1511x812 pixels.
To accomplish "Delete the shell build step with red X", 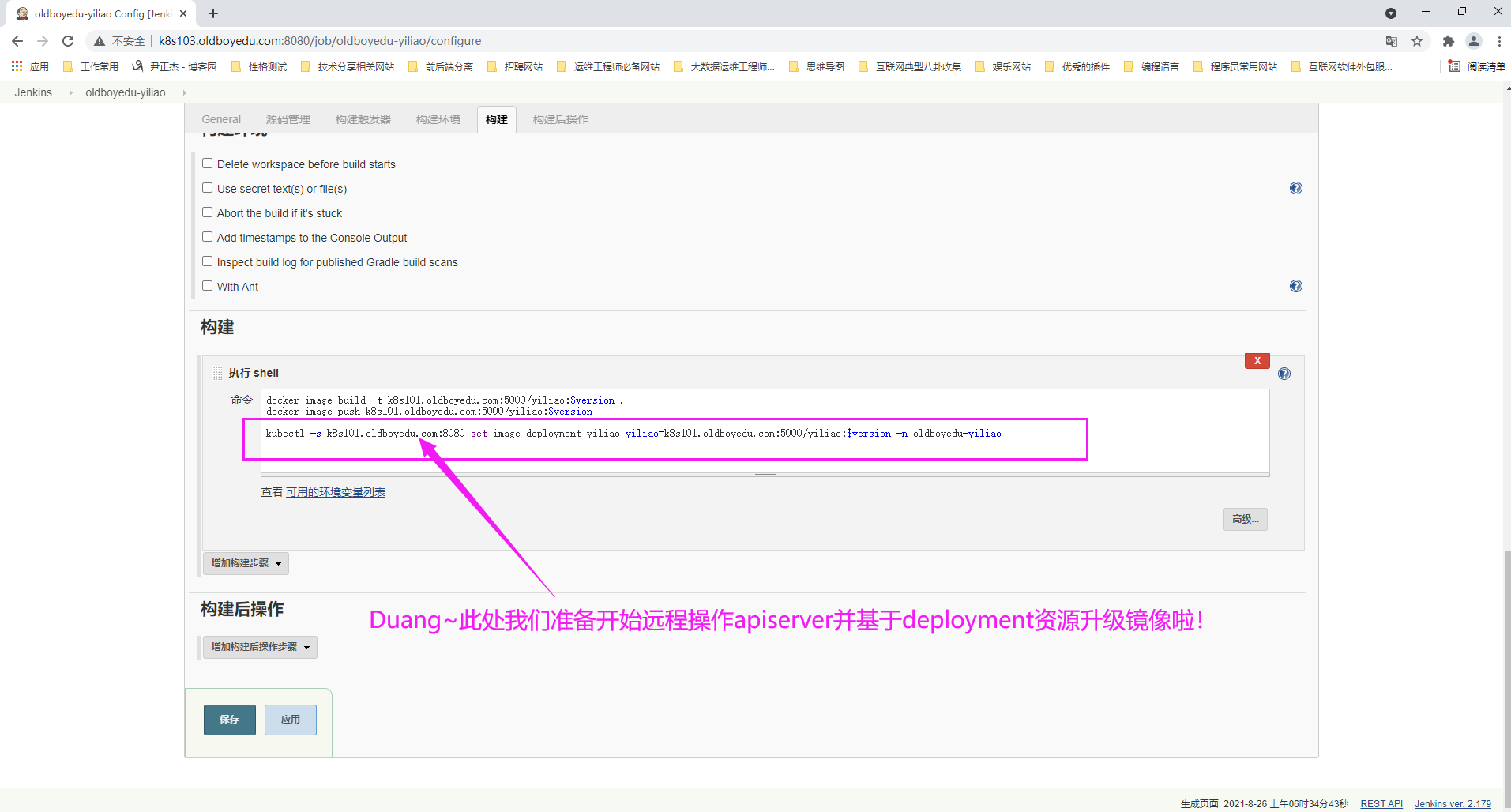I will (1257, 361).
